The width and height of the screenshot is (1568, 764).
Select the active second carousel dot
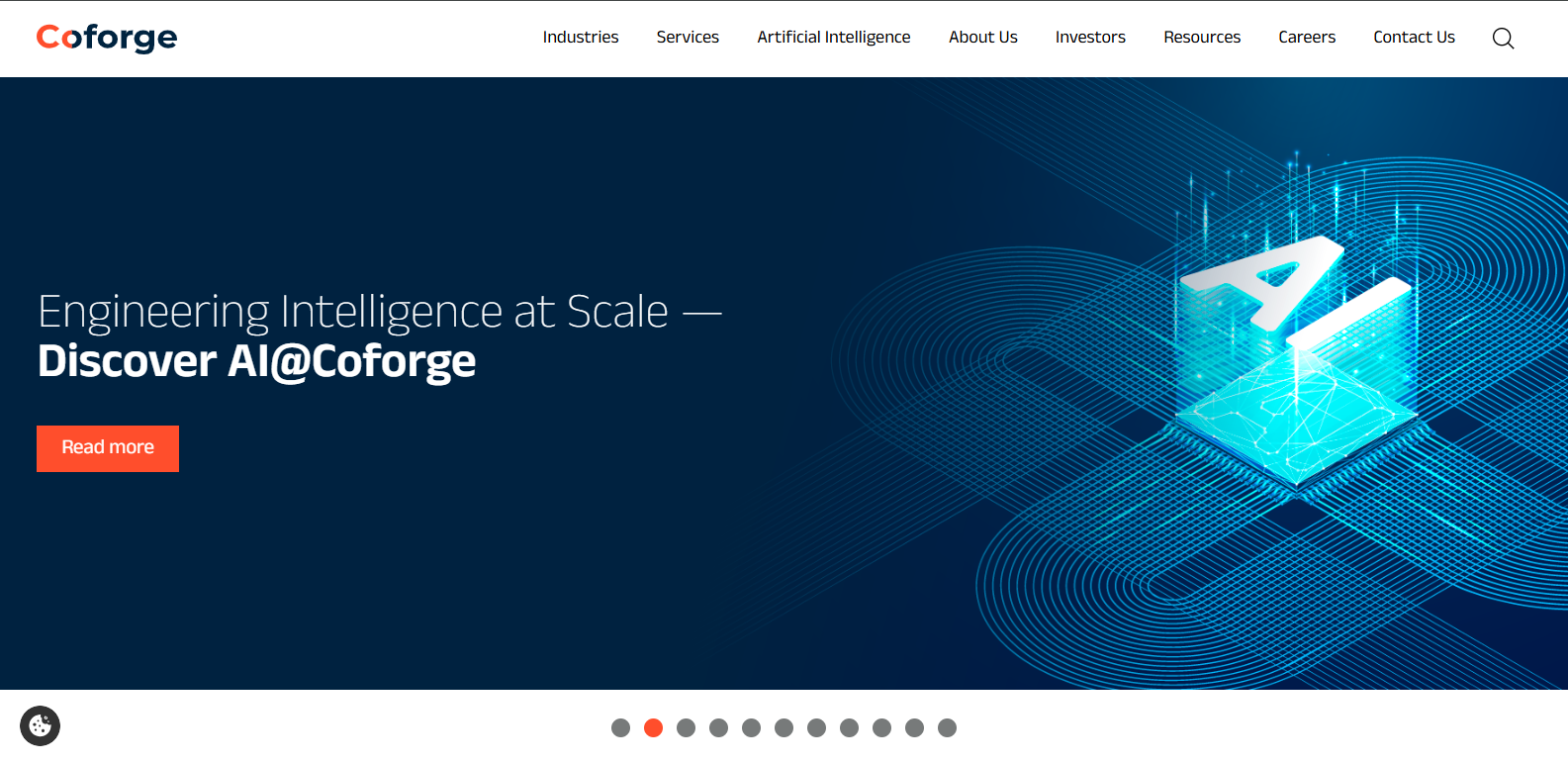pos(653,728)
